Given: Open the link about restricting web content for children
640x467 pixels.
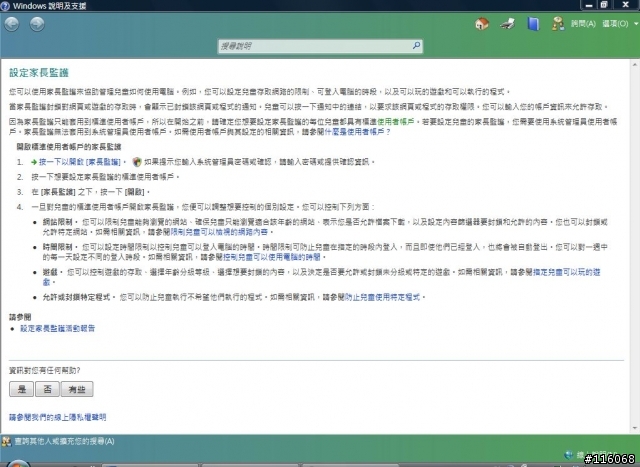Looking at the screenshot, I should pos(219,231).
